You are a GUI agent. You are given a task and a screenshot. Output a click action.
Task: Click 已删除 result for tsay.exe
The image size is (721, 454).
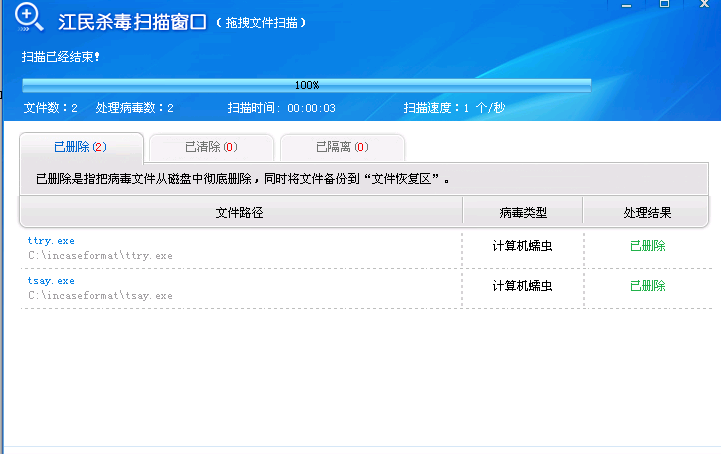(x=647, y=286)
